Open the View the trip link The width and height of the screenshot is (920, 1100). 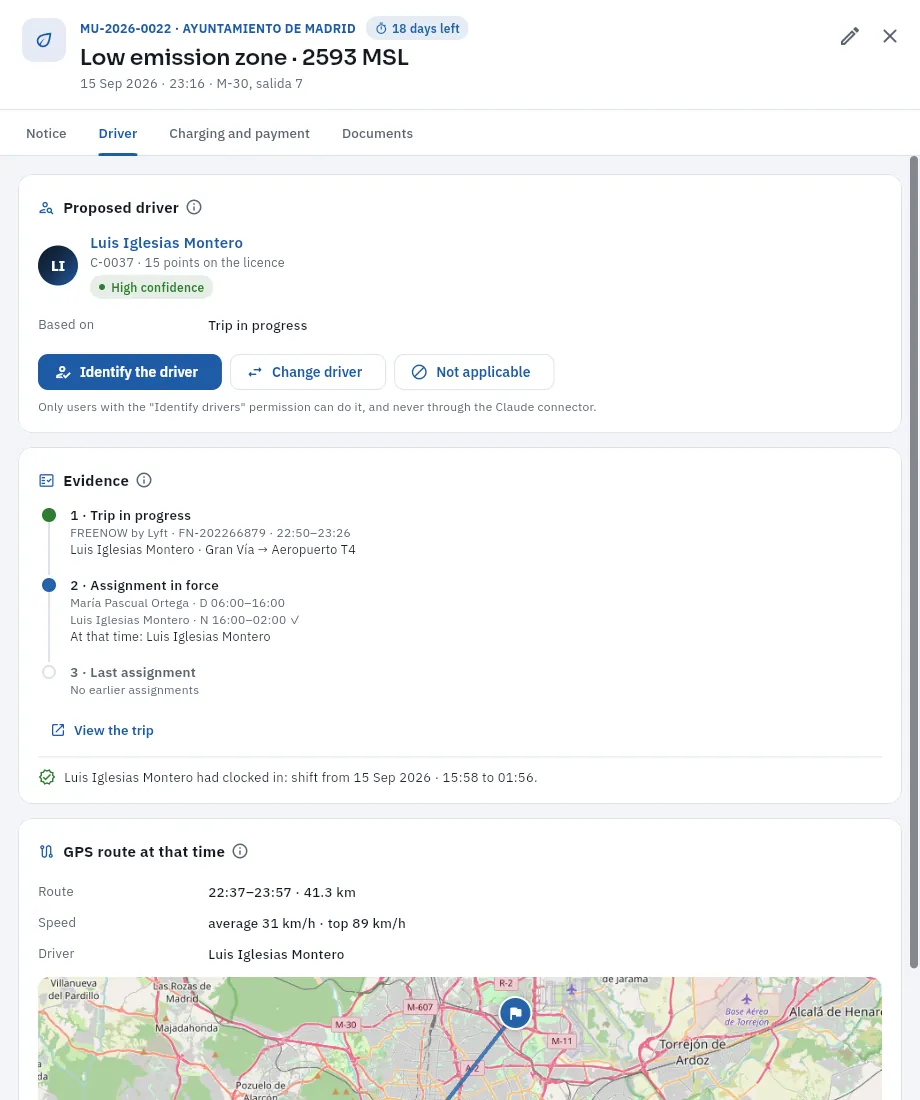coord(102,730)
